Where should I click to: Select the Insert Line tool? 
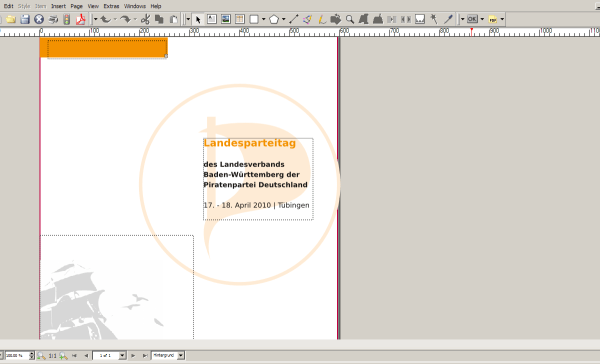click(293, 19)
